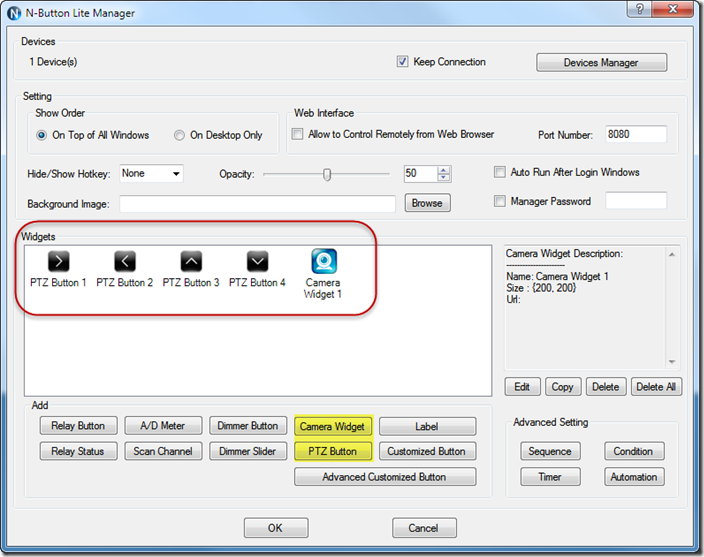Add a Relay Button widget
Viewport: 704px width, 557px height.
78,426
